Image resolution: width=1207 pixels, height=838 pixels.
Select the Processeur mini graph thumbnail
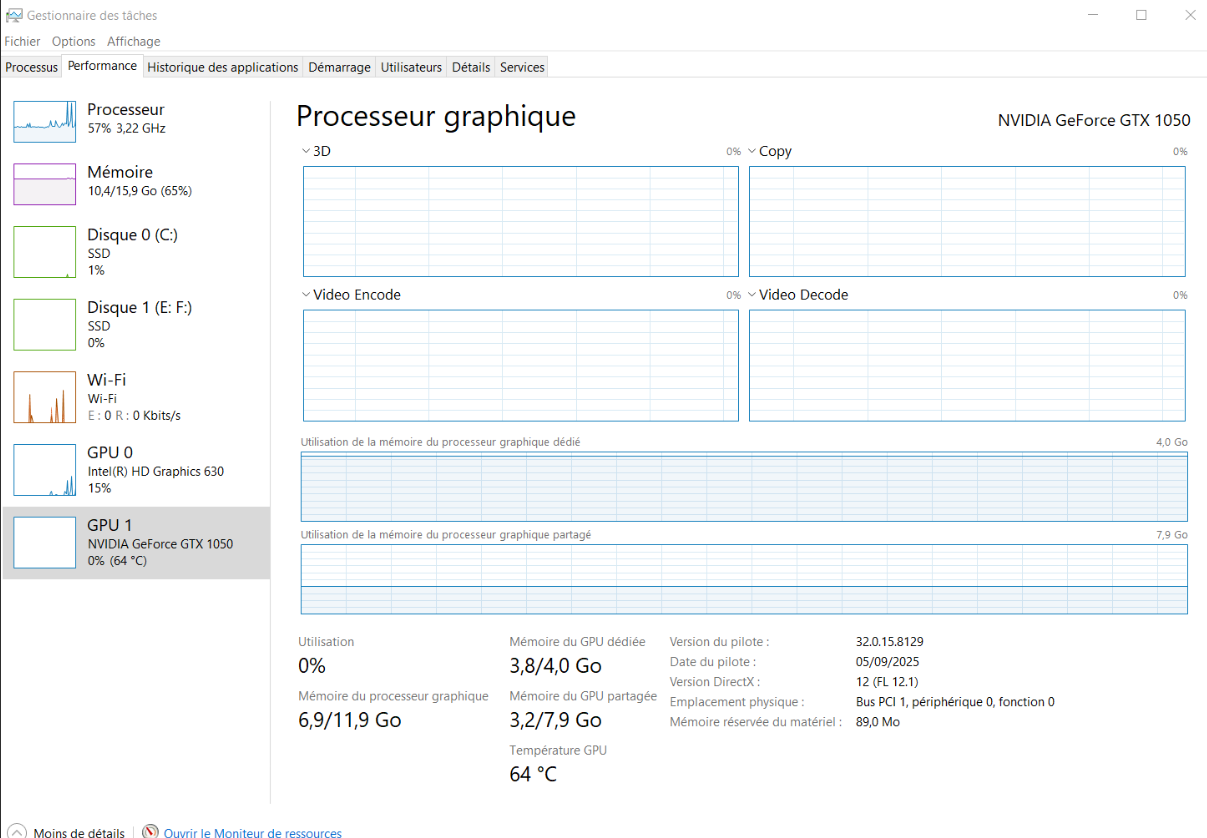pos(44,122)
